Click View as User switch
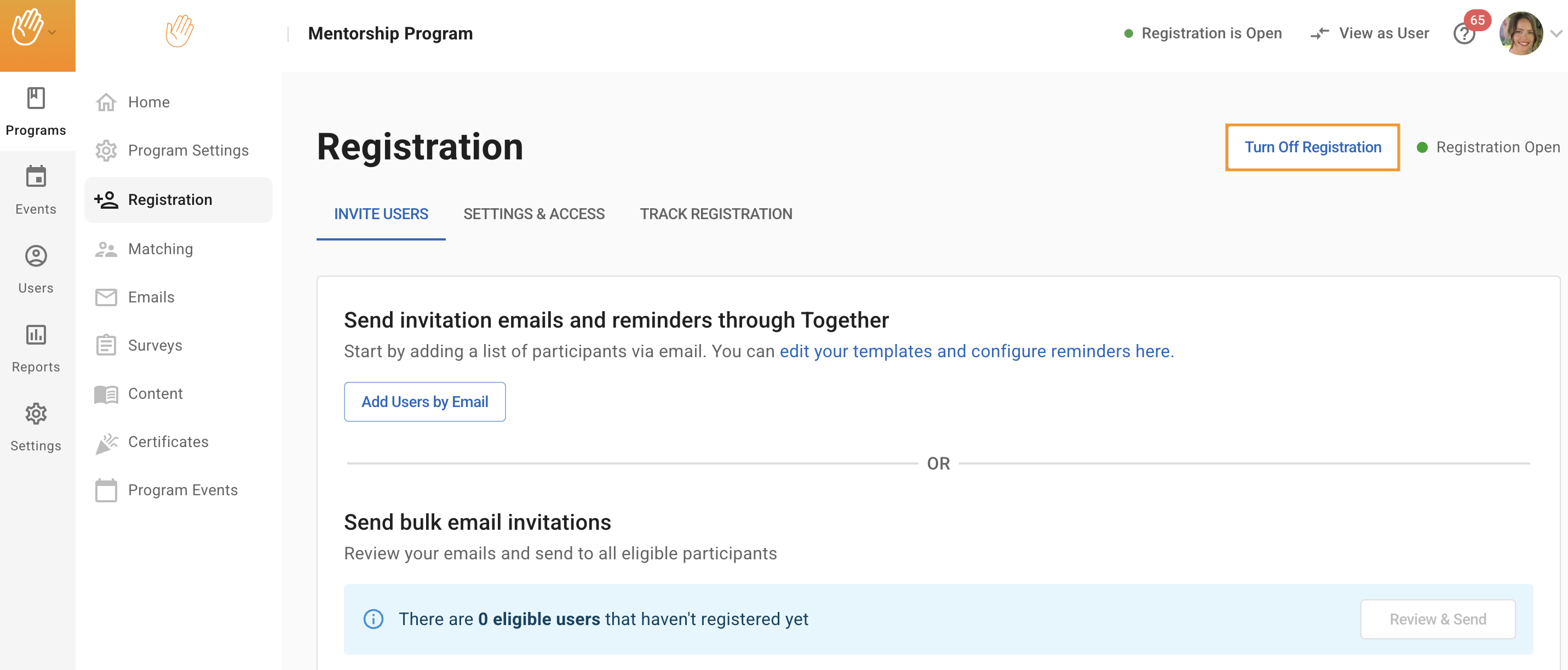The image size is (1568, 670). pyautogui.click(x=1370, y=33)
